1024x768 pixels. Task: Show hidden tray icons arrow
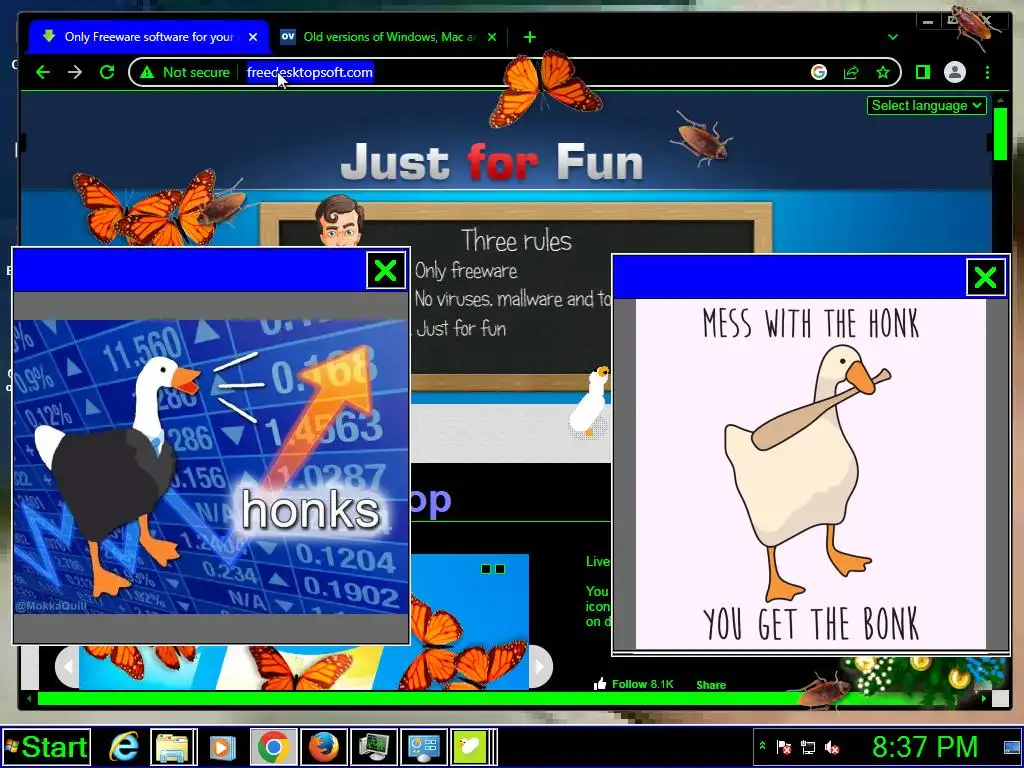pyautogui.click(x=761, y=746)
